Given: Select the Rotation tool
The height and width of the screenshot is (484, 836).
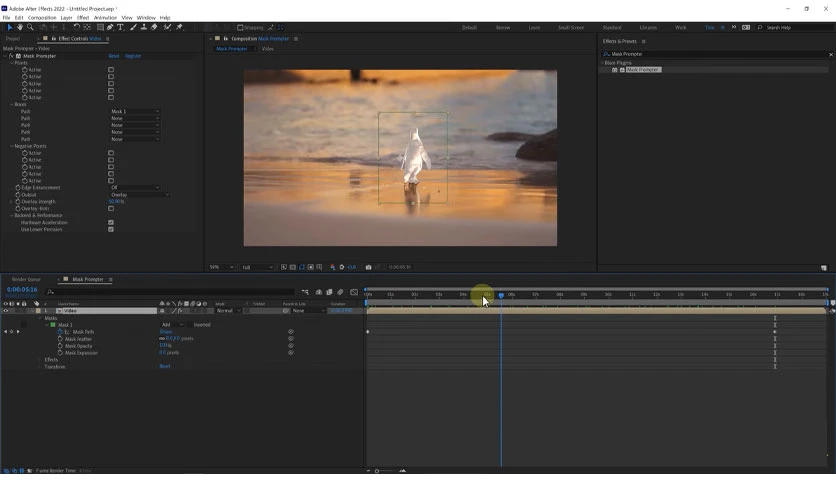Looking at the screenshot, I should tap(77, 27).
